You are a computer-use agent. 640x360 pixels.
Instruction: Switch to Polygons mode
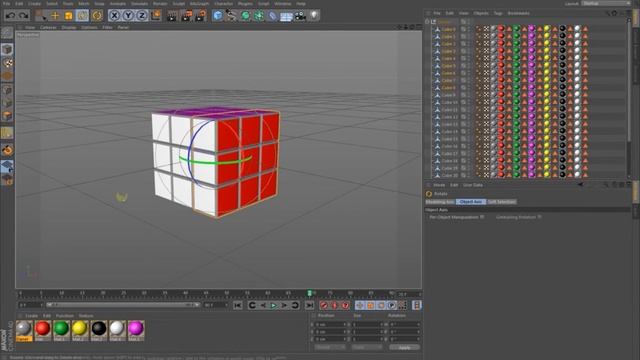7,116
